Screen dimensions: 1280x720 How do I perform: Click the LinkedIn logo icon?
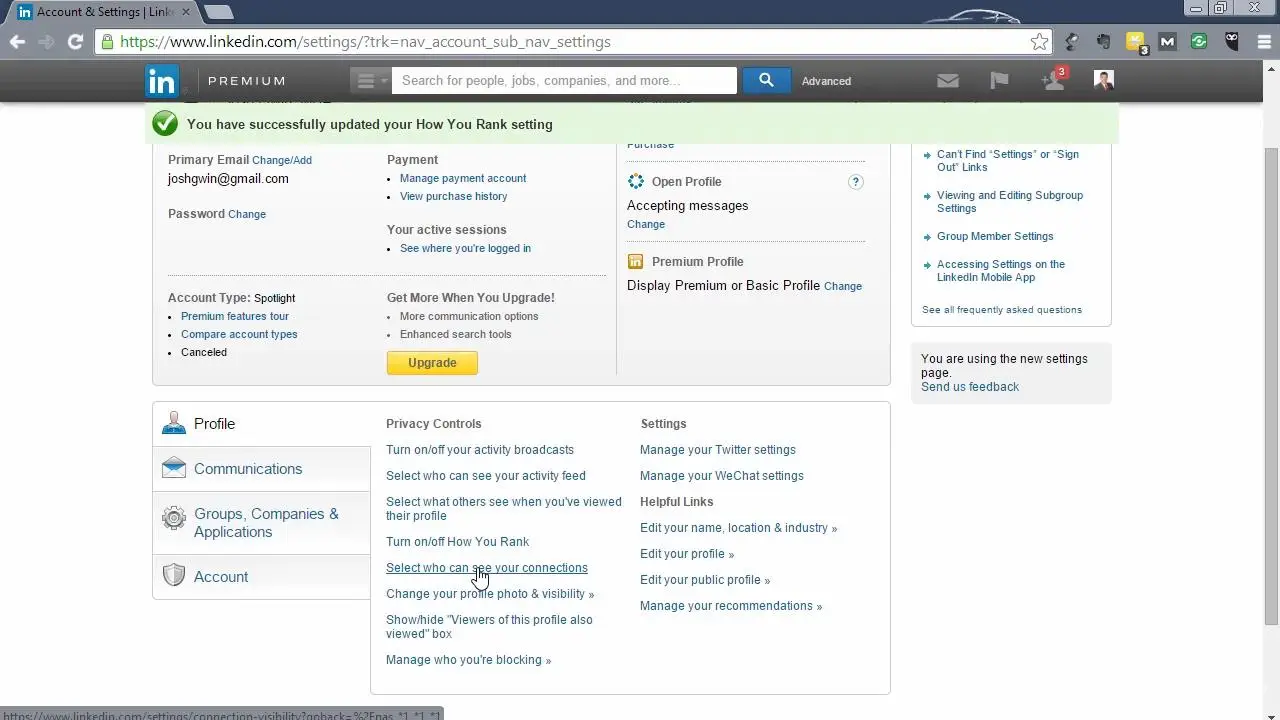click(162, 81)
